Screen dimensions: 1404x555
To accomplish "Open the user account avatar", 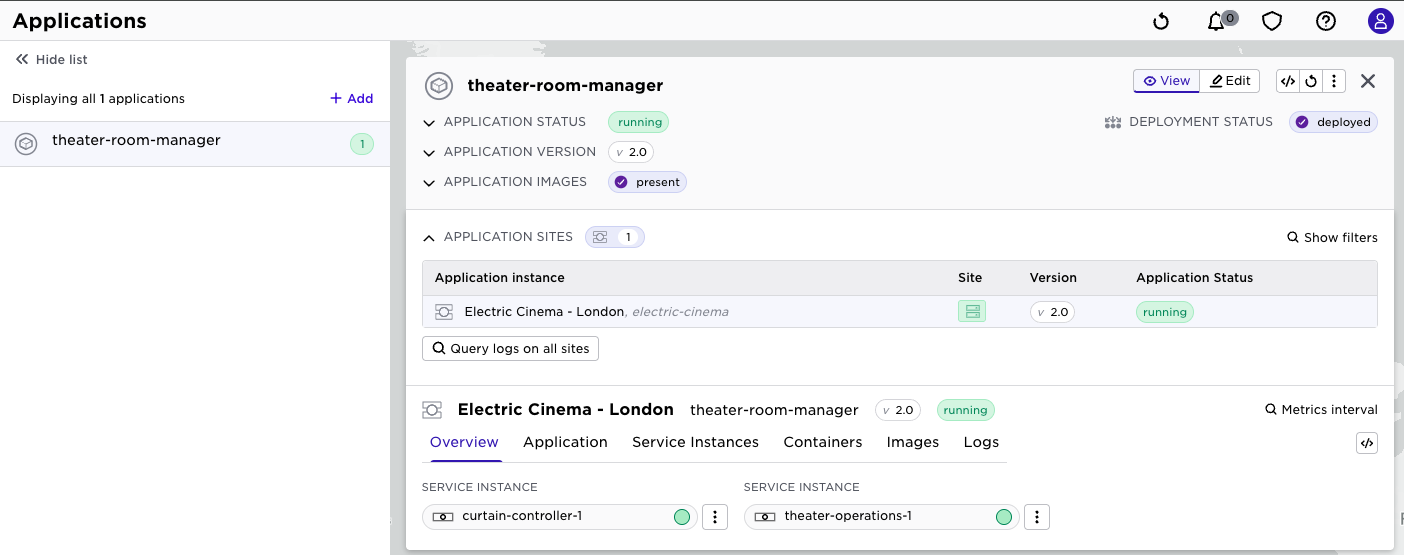I will 1381,21.
